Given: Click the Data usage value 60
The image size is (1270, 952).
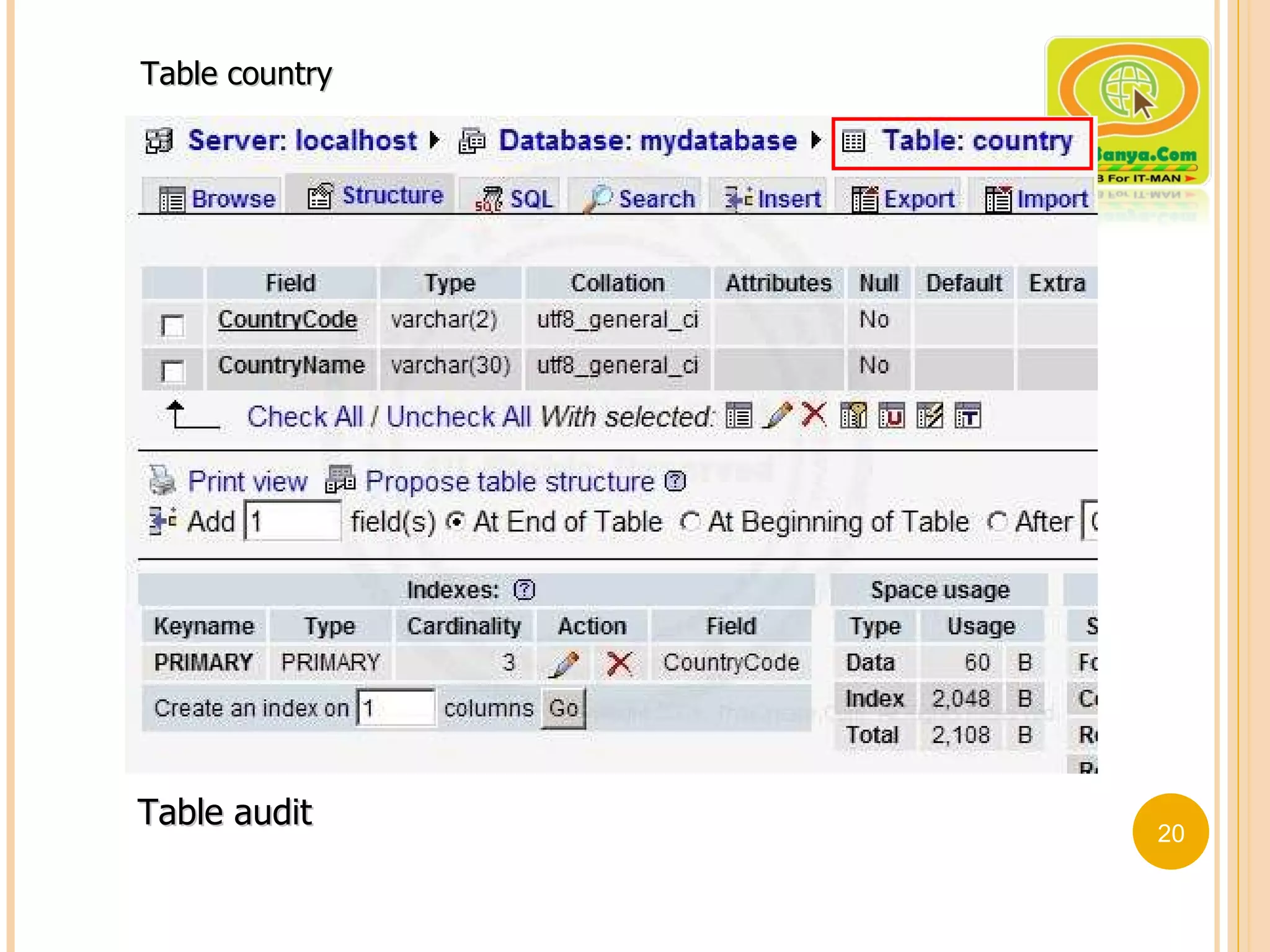Looking at the screenshot, I should [977, 663].
